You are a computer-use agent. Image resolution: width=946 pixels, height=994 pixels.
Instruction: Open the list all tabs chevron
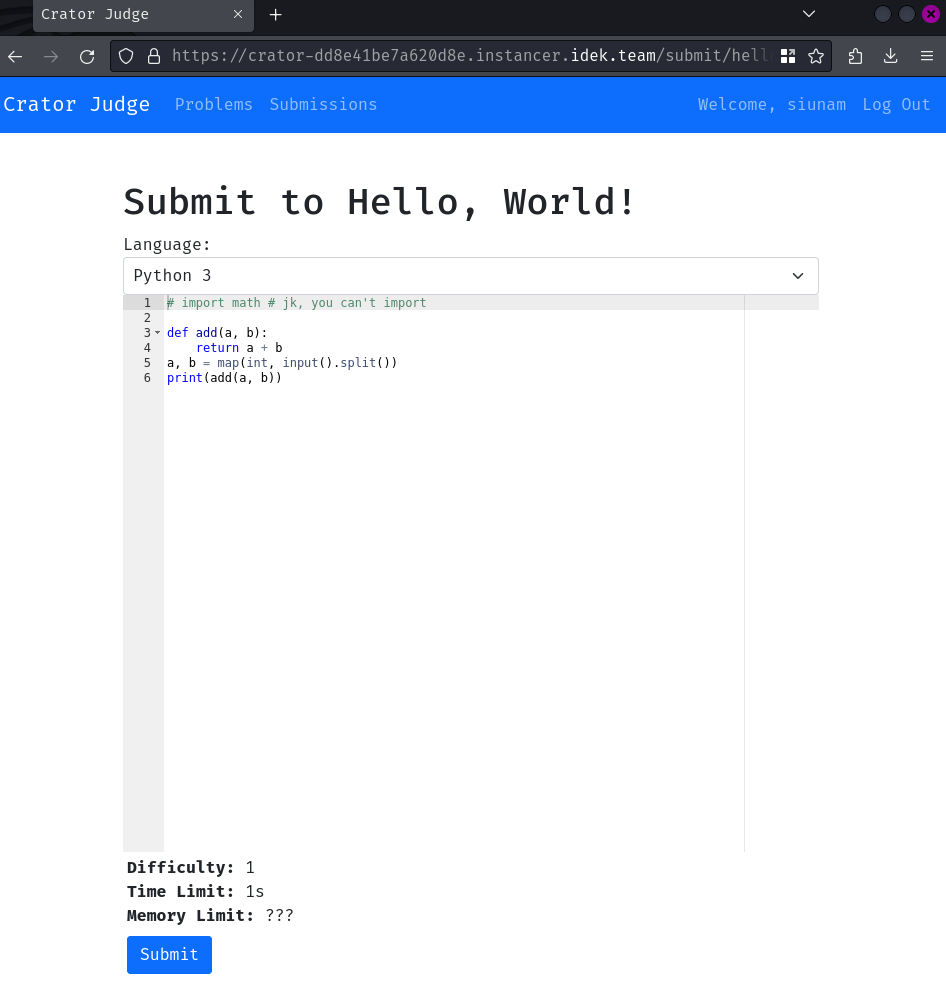[808, 14]
